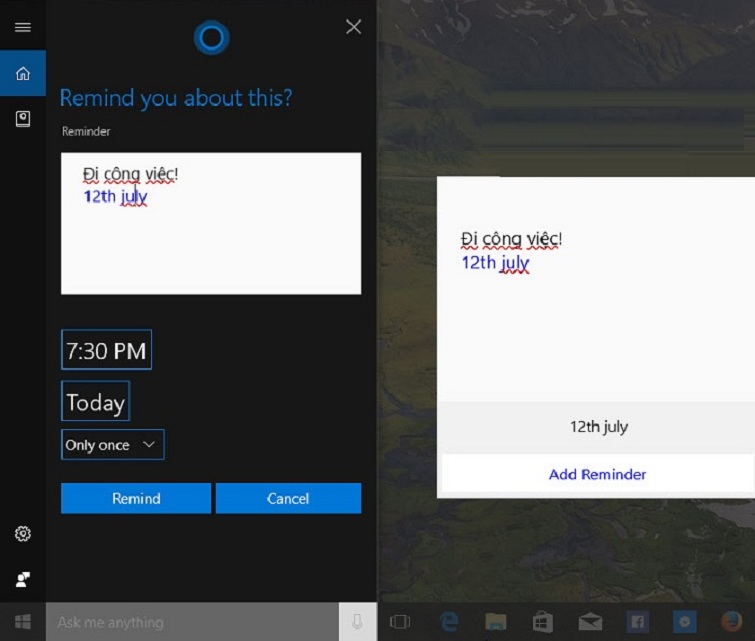Go to Cortana Home
The width and height of the screenshot is (755, 641).
point(22,73)
